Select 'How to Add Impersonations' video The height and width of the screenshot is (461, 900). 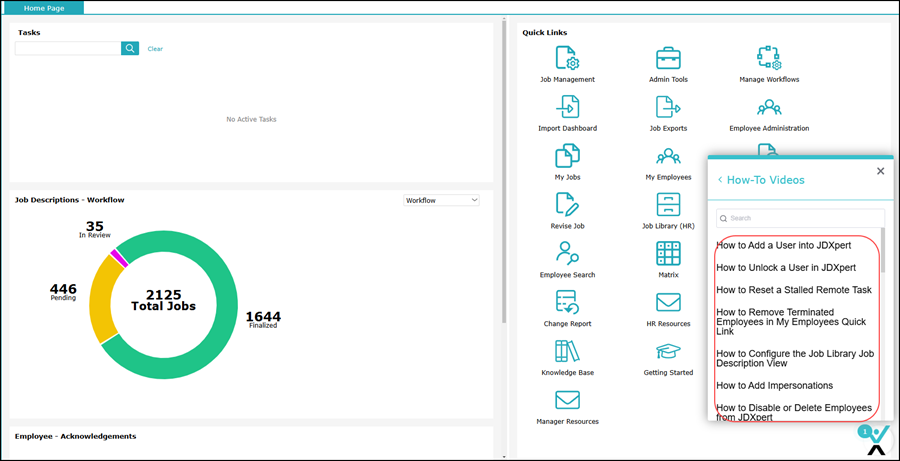click(x=774, y=385)
